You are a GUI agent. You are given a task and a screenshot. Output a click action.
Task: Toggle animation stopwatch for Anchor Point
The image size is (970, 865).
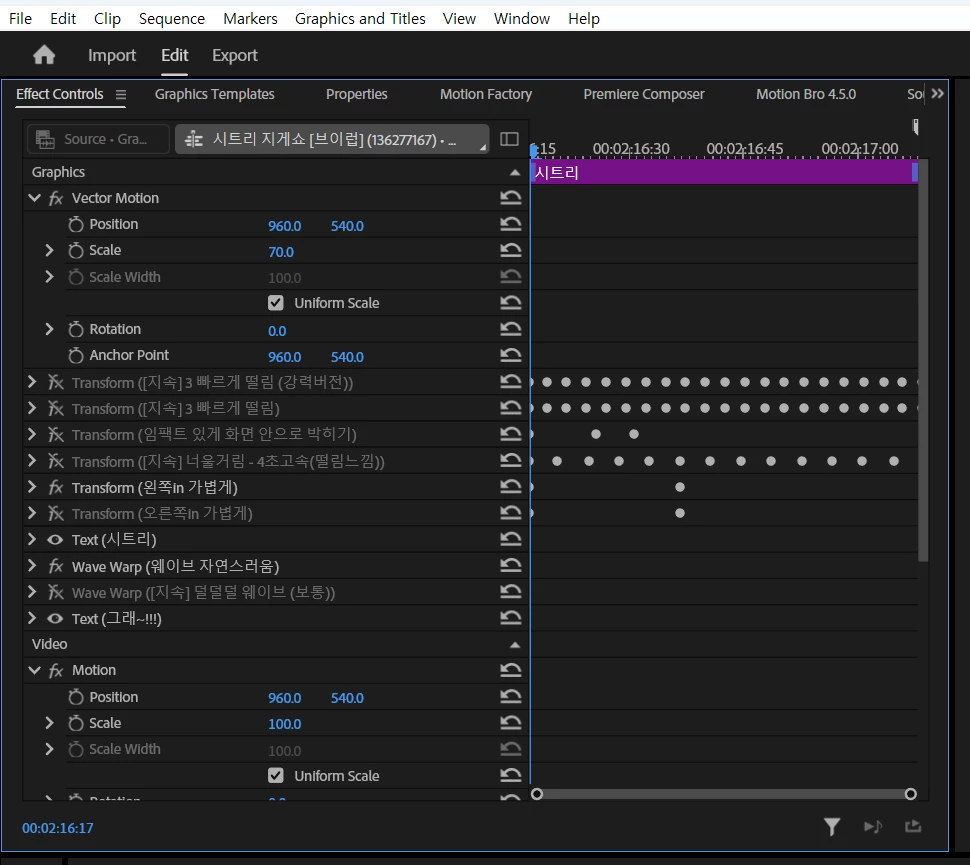75,355
